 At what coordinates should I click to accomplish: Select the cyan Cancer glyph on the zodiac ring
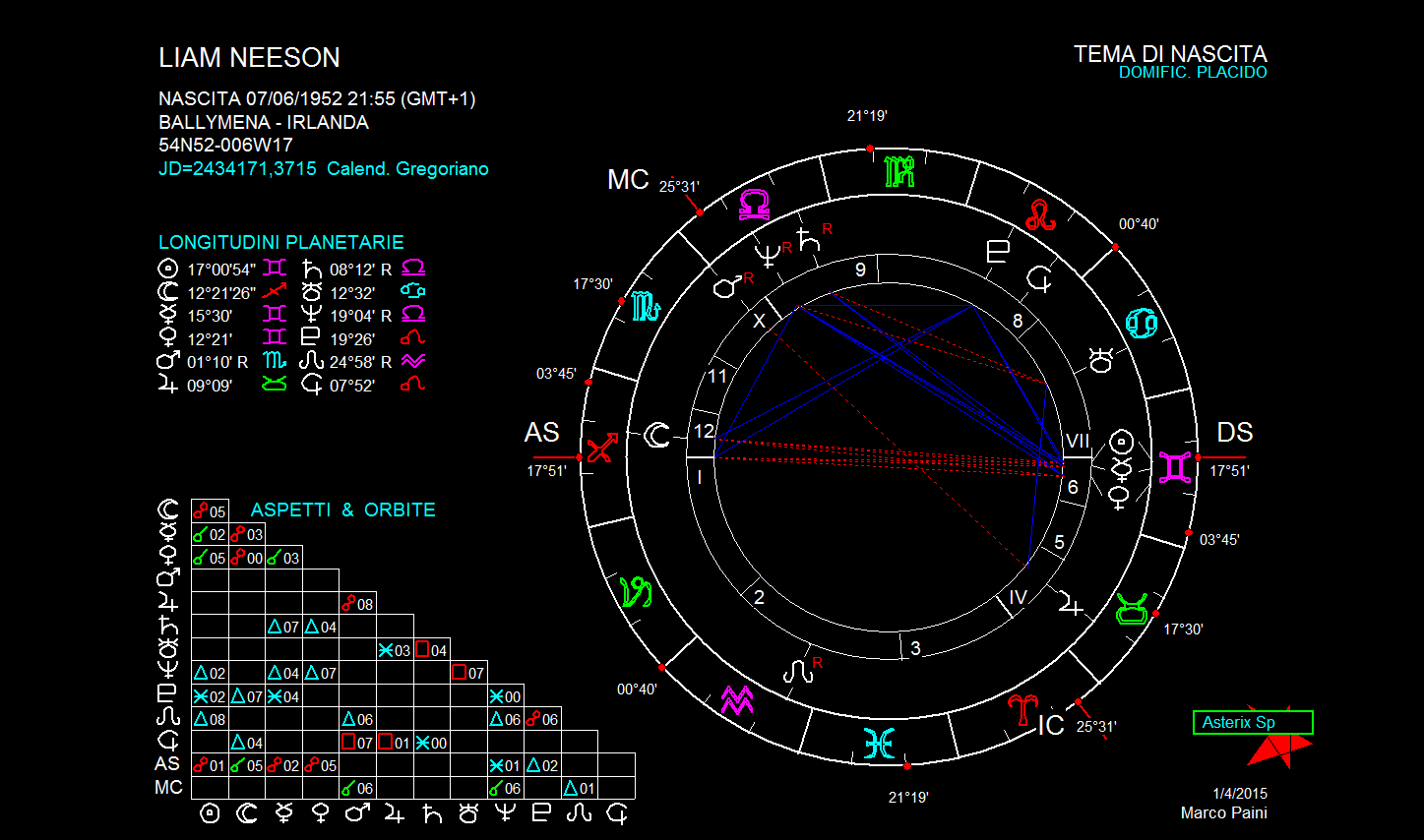1143,323
